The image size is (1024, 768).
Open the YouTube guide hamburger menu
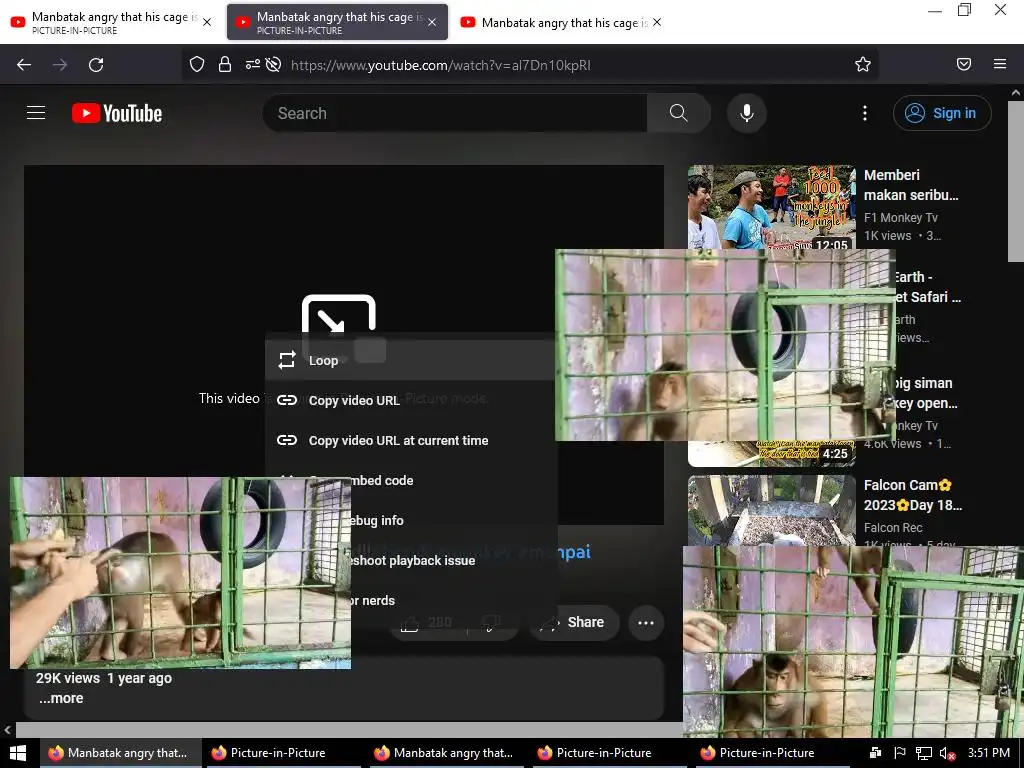(36, 113)
